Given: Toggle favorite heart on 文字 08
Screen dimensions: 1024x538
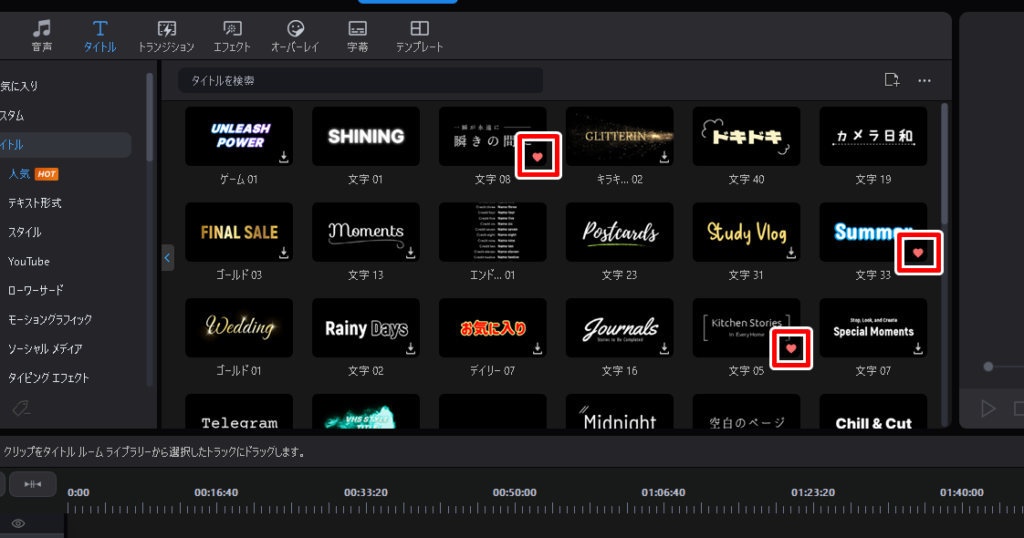Looking at the screenshot, I should coord(538,157).
